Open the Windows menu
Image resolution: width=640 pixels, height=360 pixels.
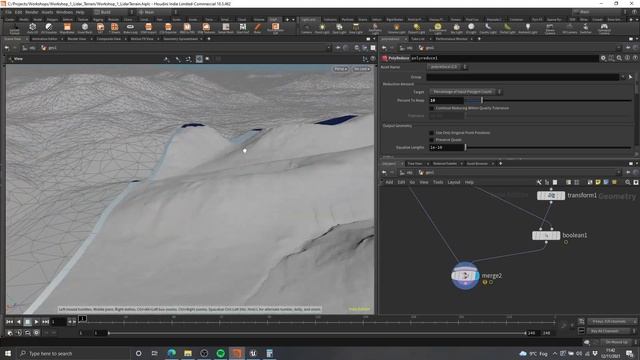tap(64, 12)
